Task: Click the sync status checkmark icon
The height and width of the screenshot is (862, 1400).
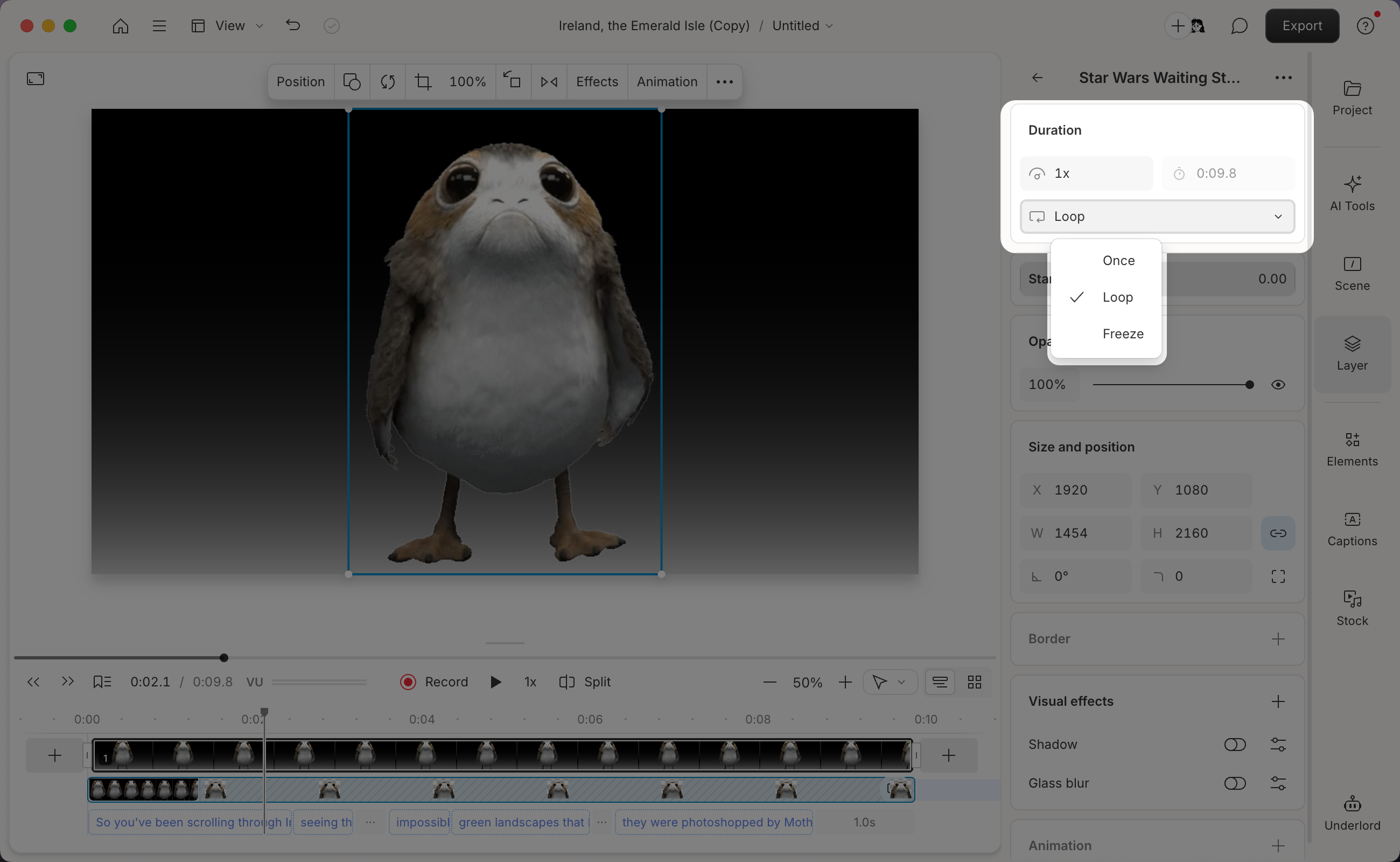Action: click(332, 26)
